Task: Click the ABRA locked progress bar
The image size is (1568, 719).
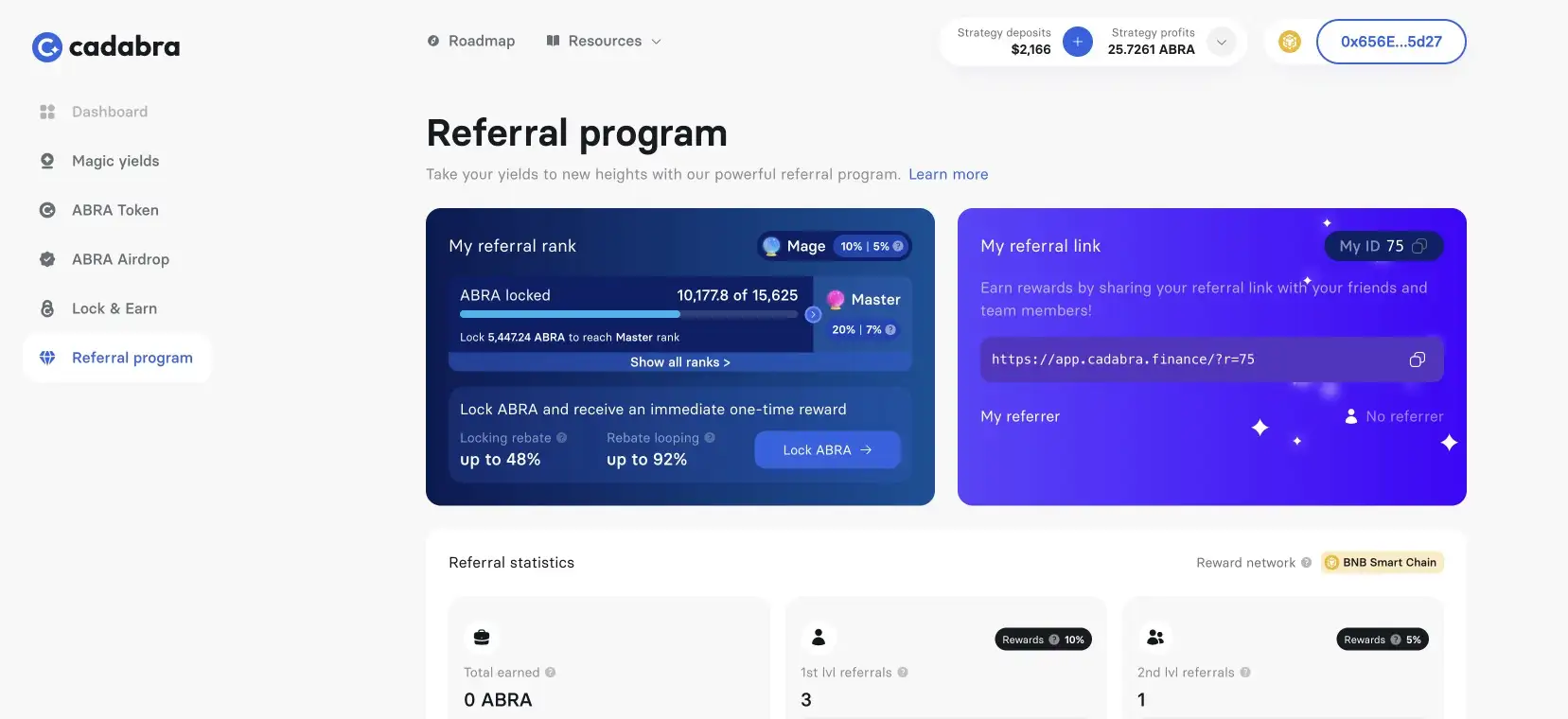Action: [x=628, y=314]
